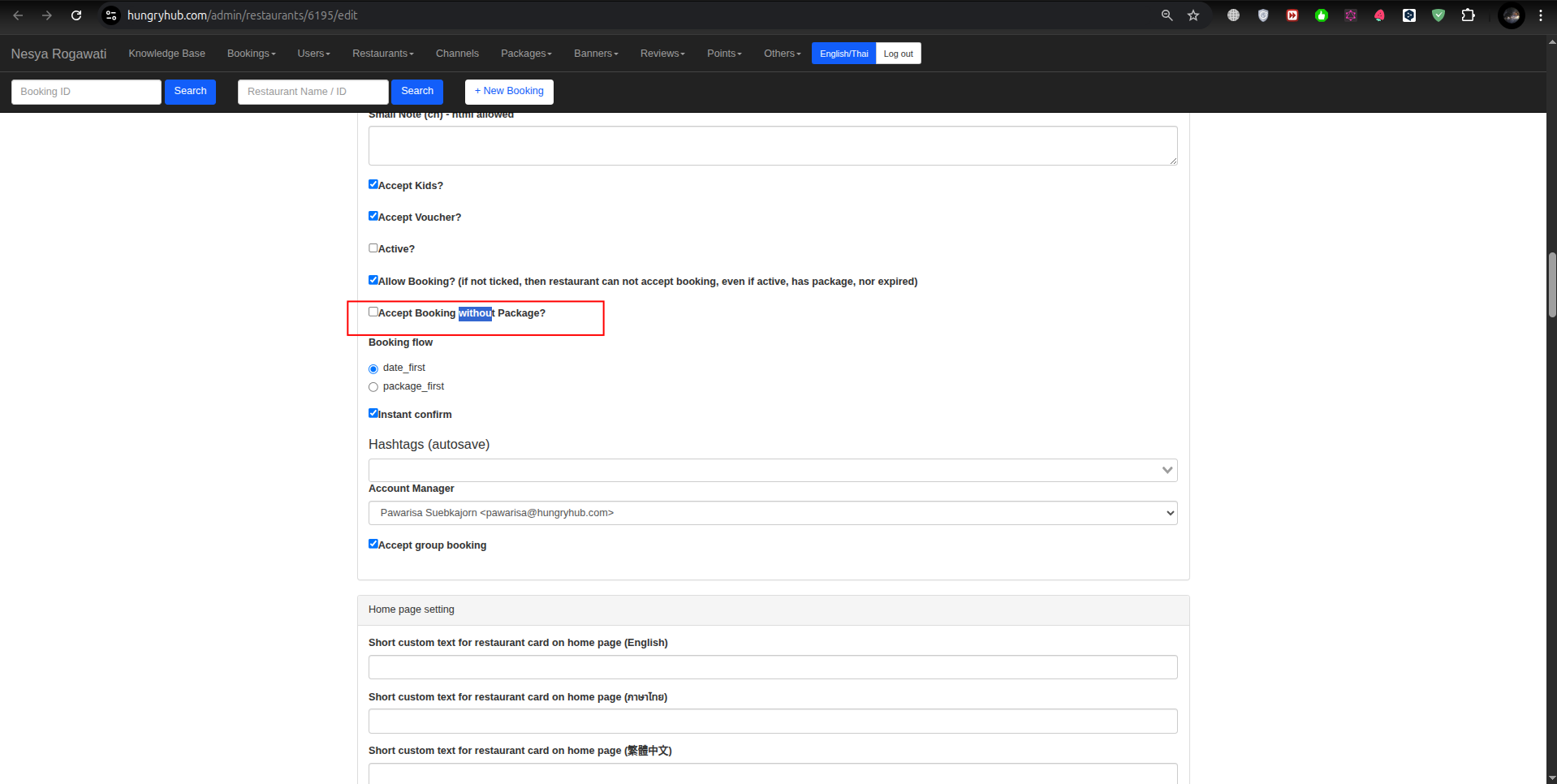Screen dimensions: 1557x784
Task: Click the browser reload icon
Action: [76, 15]
